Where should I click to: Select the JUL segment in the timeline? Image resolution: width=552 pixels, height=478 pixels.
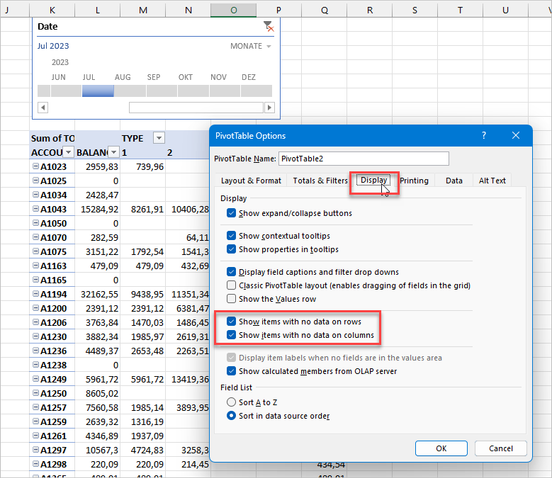[x=98, y=91]
